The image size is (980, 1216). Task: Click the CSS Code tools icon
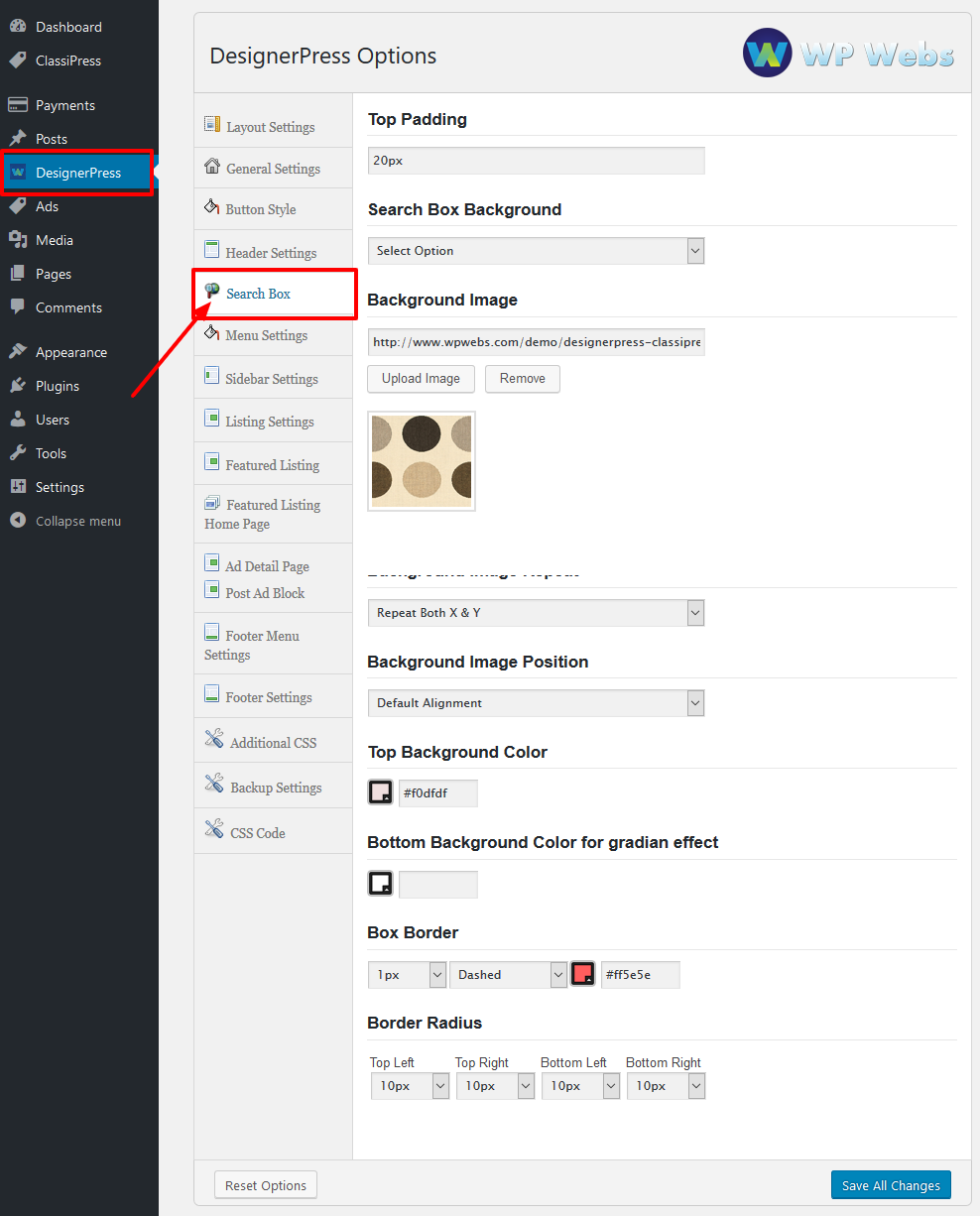point(214,830)
